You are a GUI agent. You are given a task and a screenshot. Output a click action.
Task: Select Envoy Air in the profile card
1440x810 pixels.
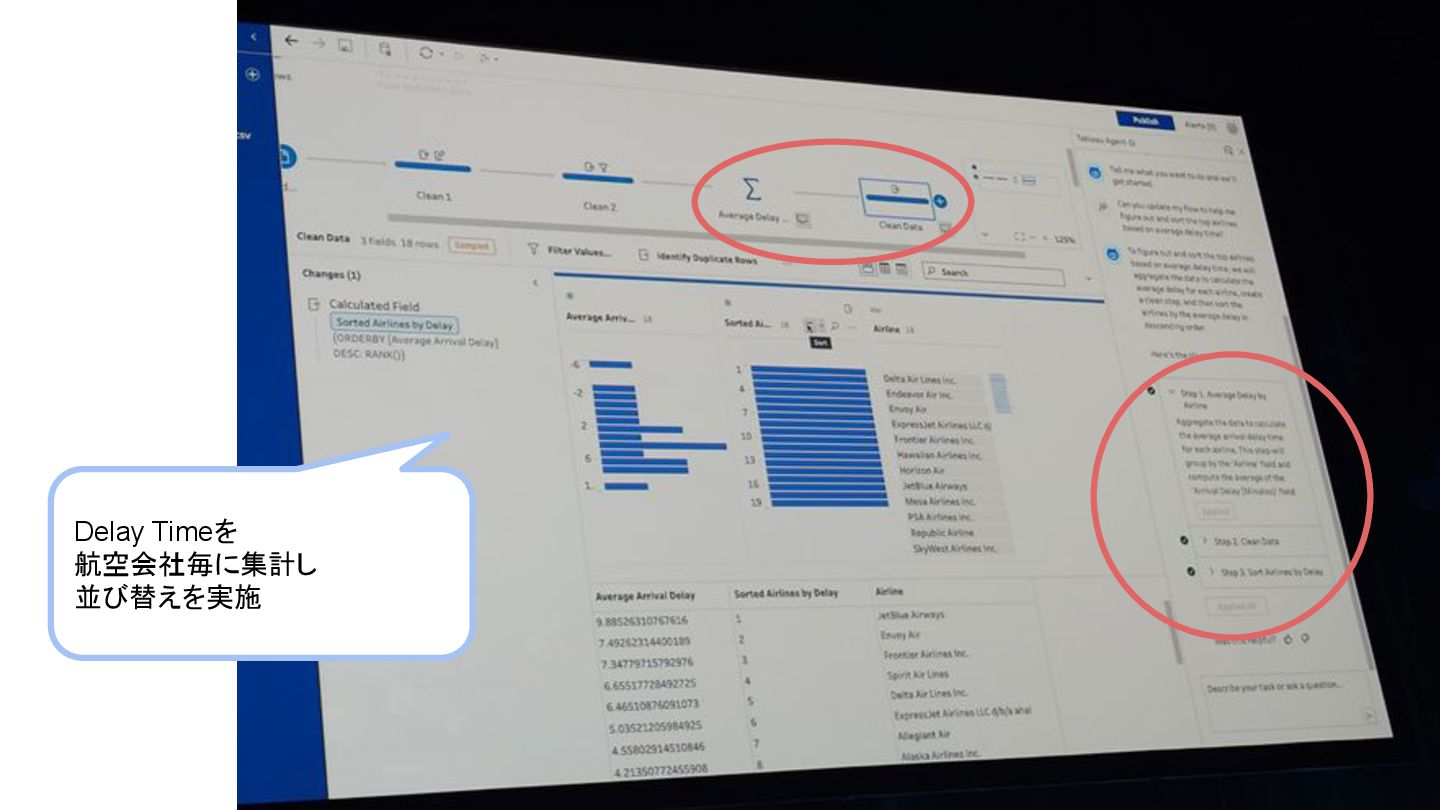(x=907, y=409)
